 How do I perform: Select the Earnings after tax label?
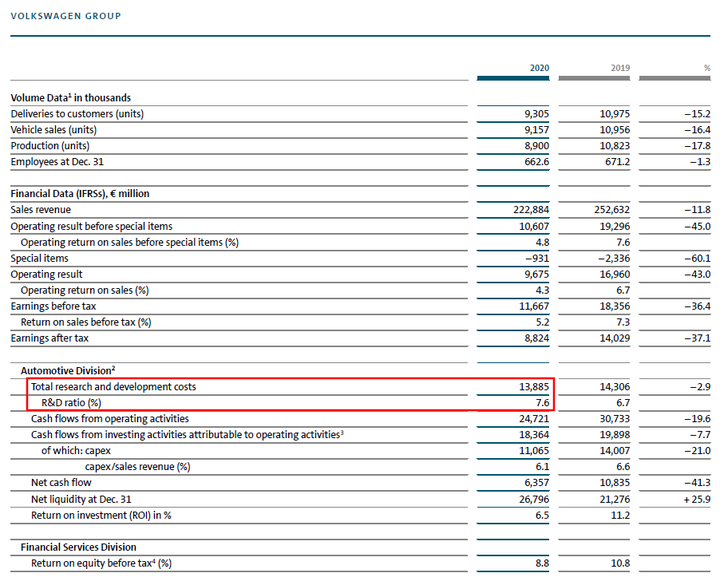click(x=50, y=338)
